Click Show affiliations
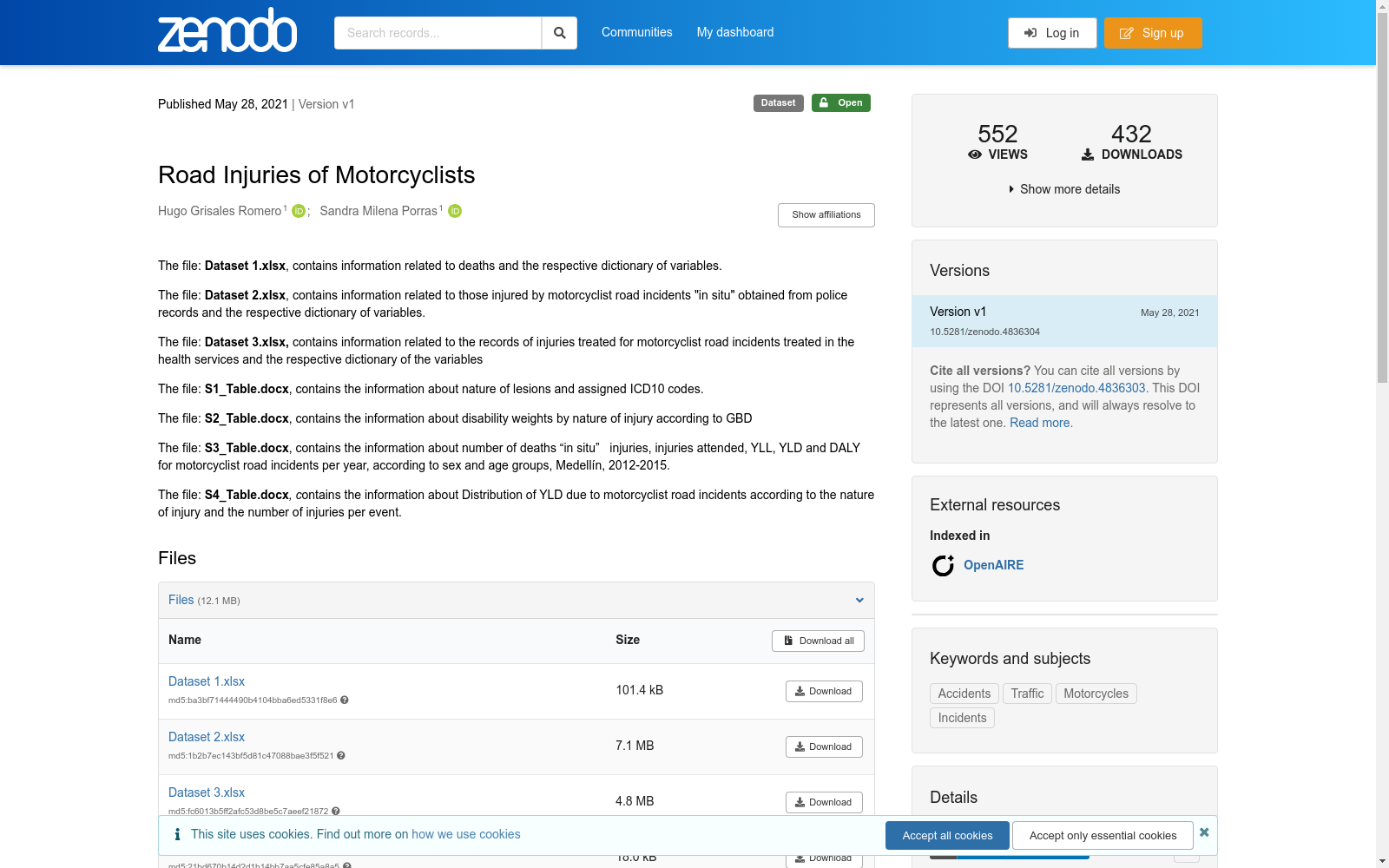 coord(826,214)
